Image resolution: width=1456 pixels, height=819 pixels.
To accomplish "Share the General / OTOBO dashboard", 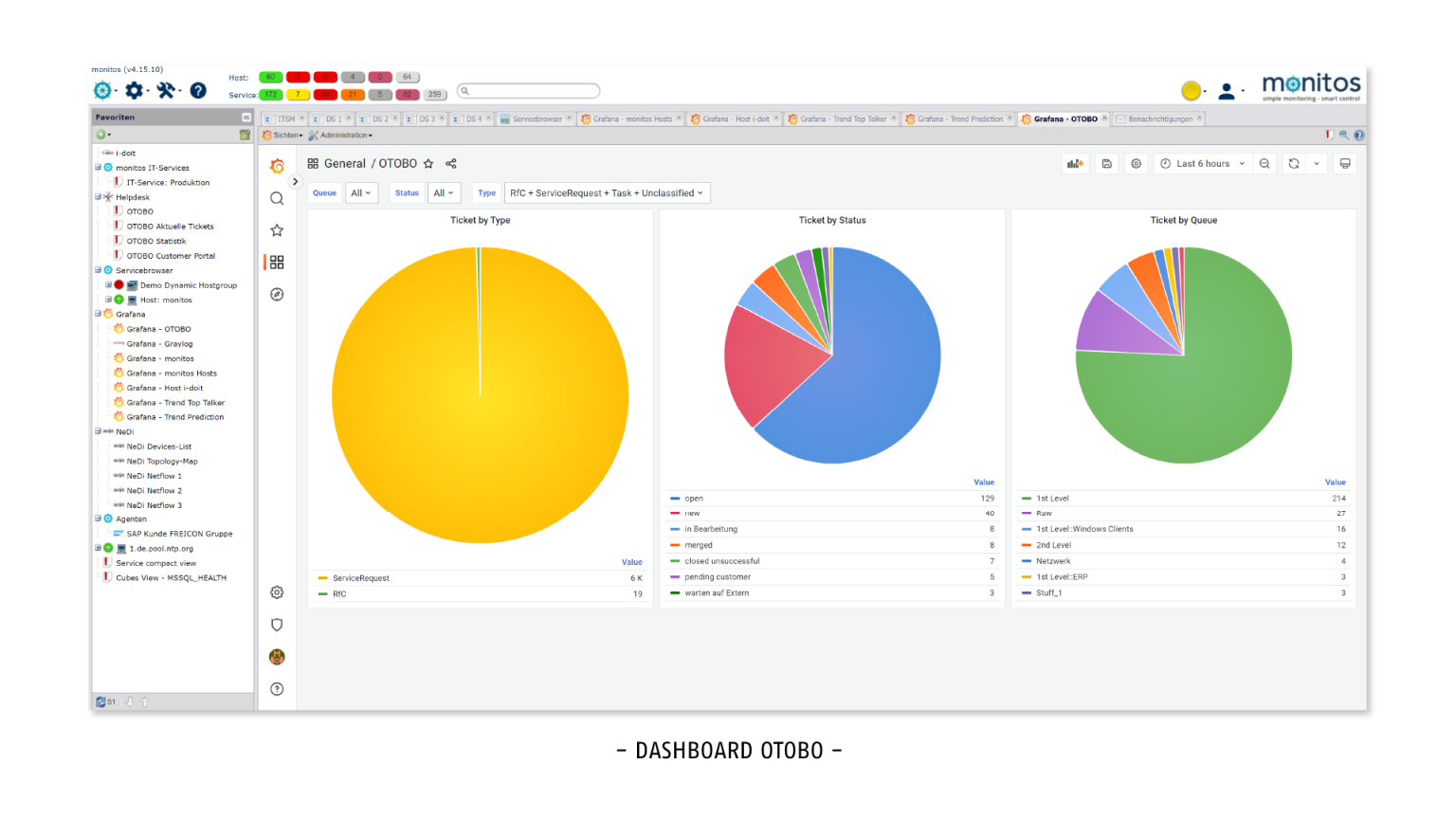I will (451, 163).
